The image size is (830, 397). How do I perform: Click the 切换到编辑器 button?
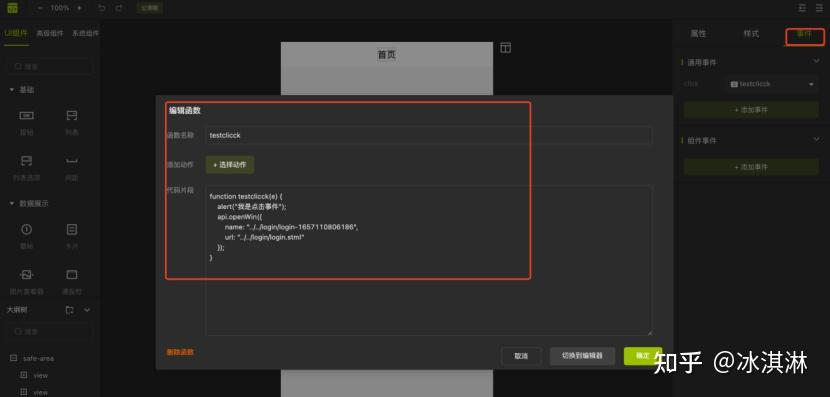click(x=582, y=356)
